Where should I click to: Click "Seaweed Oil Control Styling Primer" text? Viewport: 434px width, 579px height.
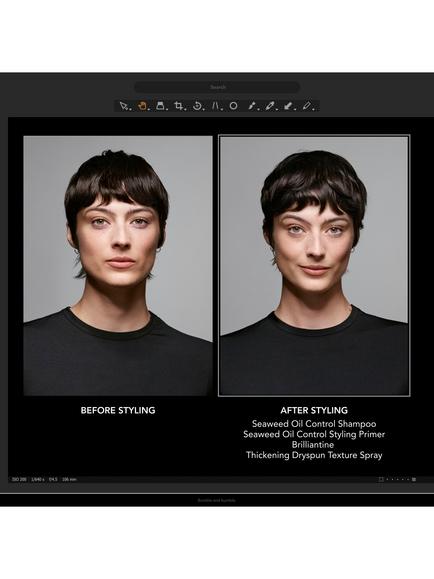[314, 434]
